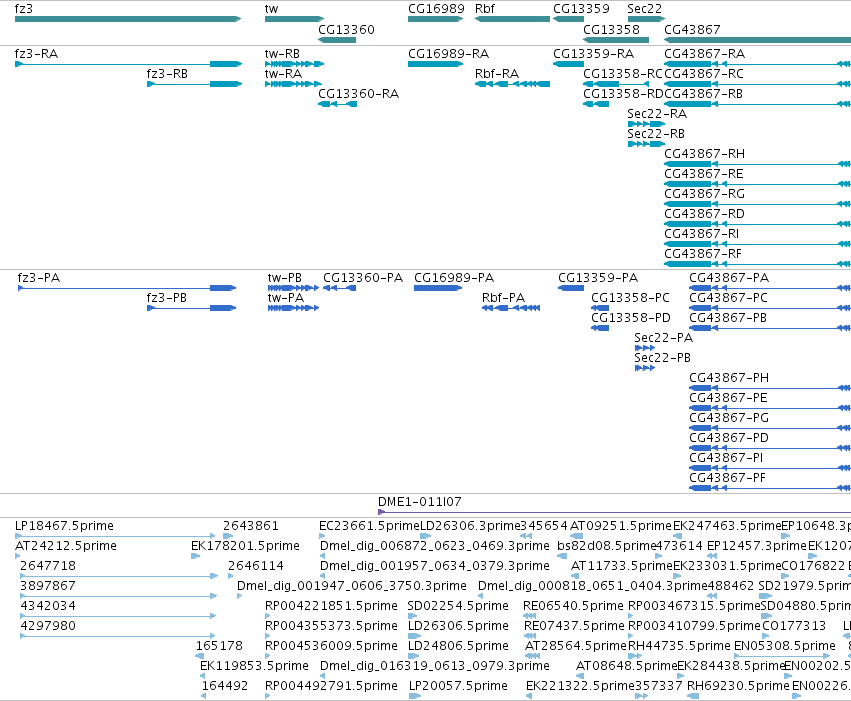Select the LD24806.5prime EST

413,656
